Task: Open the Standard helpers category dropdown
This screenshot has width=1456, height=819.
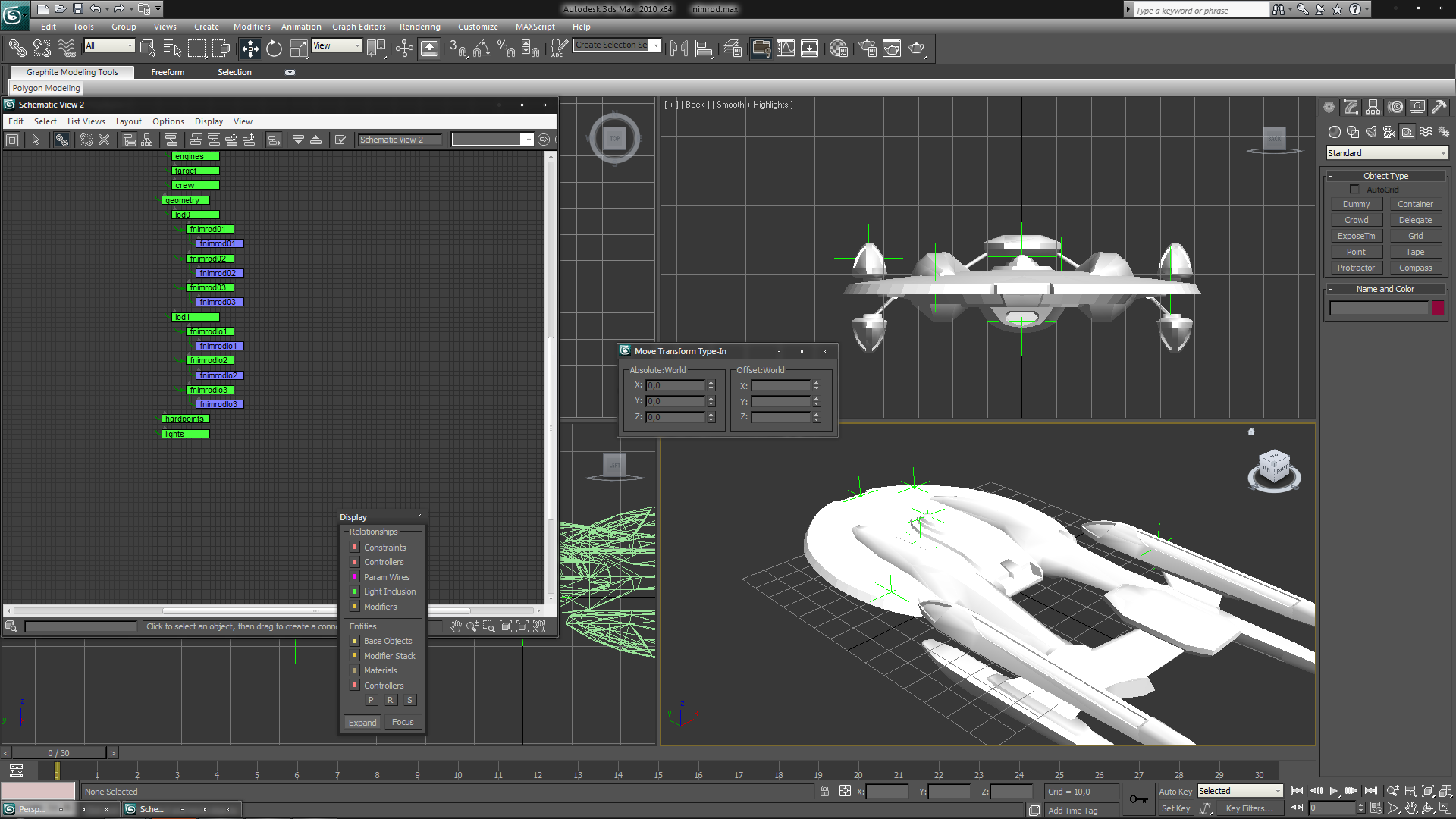Action: (x=1386, y=153)
